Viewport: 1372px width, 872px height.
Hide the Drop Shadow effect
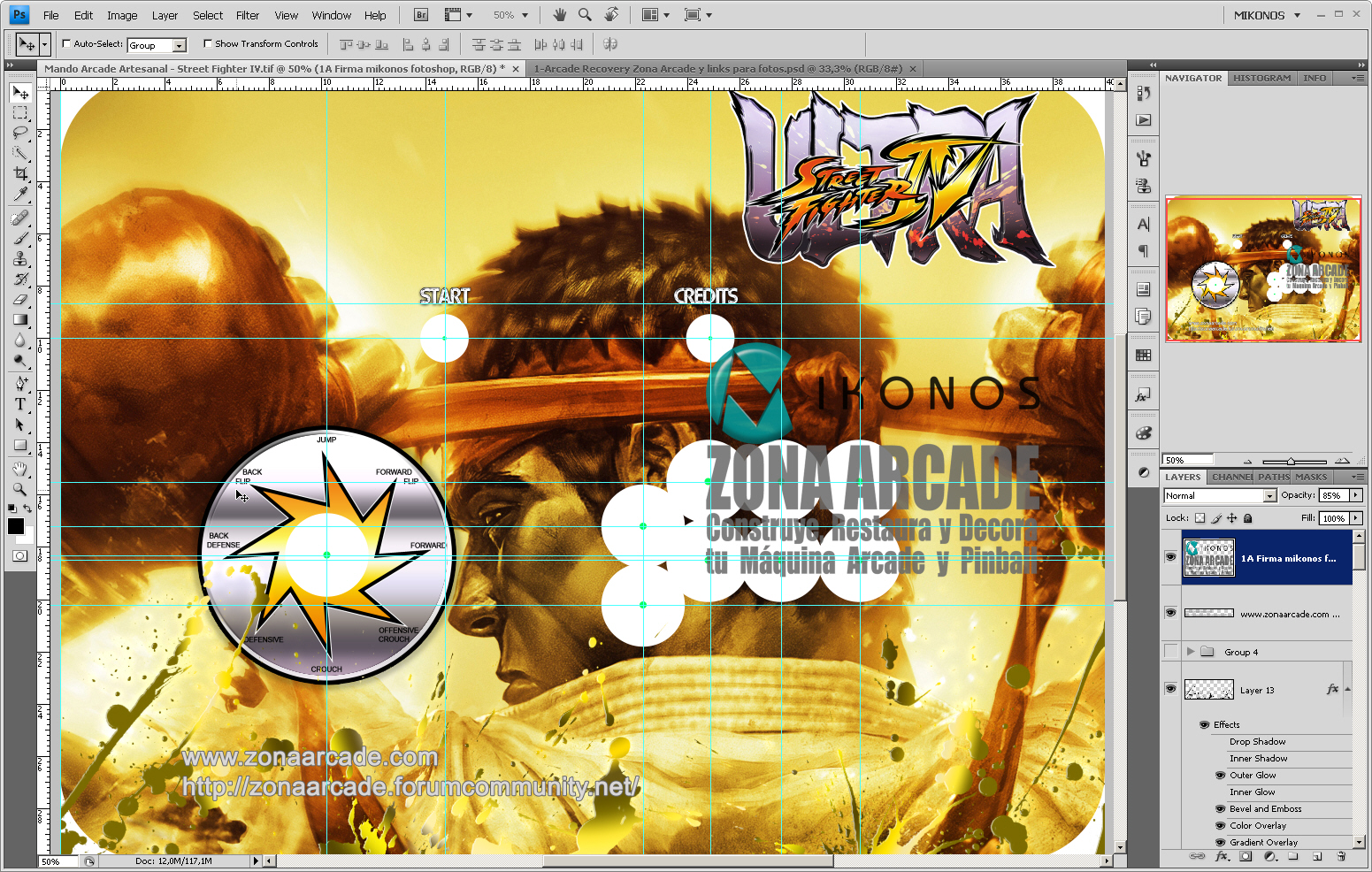(1221, 741)
